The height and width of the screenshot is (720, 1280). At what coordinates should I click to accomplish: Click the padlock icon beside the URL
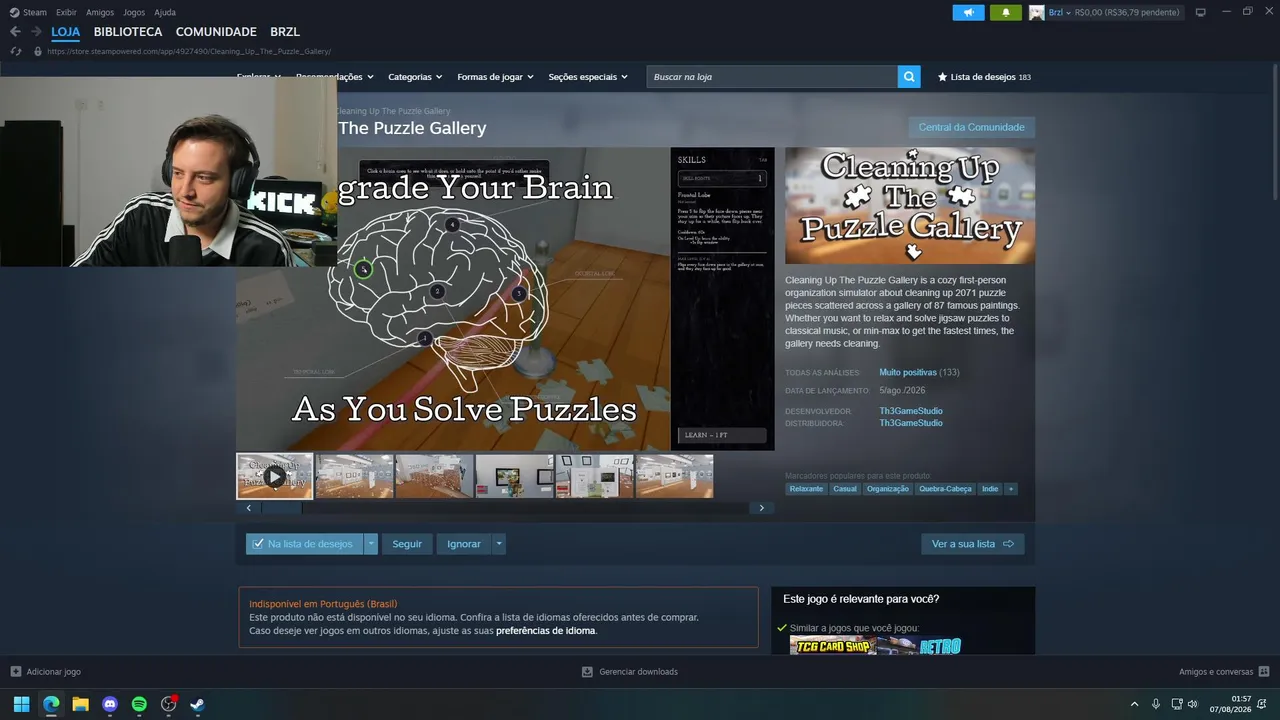(x=38, y=51)
